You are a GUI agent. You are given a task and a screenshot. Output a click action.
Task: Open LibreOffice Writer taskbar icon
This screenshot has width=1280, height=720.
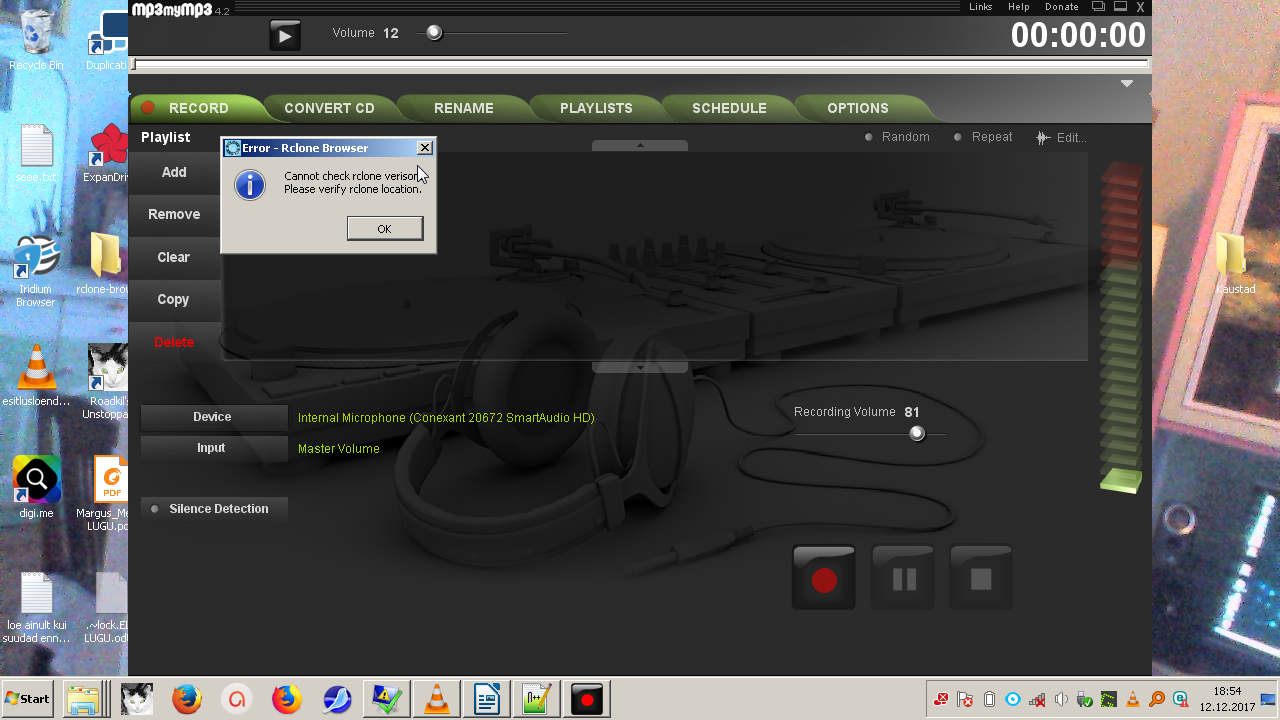(487, 699)
